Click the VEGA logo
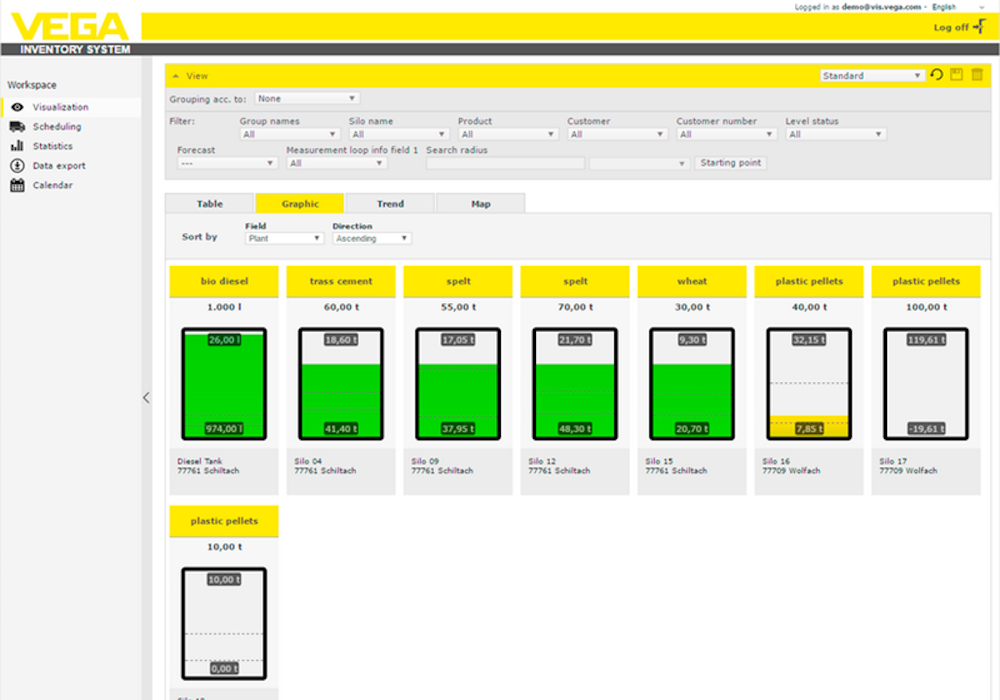The height and width of the screenshot is (700, 1000). click(x=70, y=27)
